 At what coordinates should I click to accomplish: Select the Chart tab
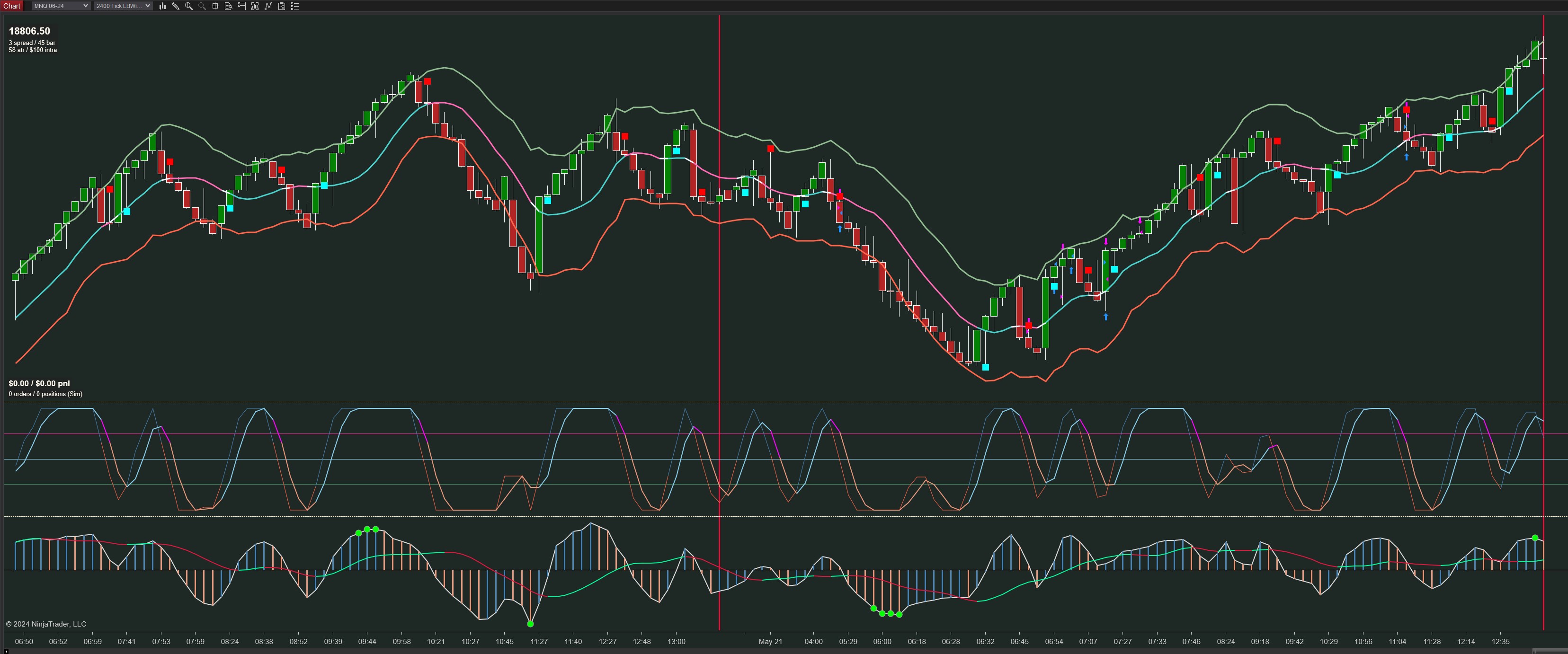pyautogui.click(x=11, y=6)
